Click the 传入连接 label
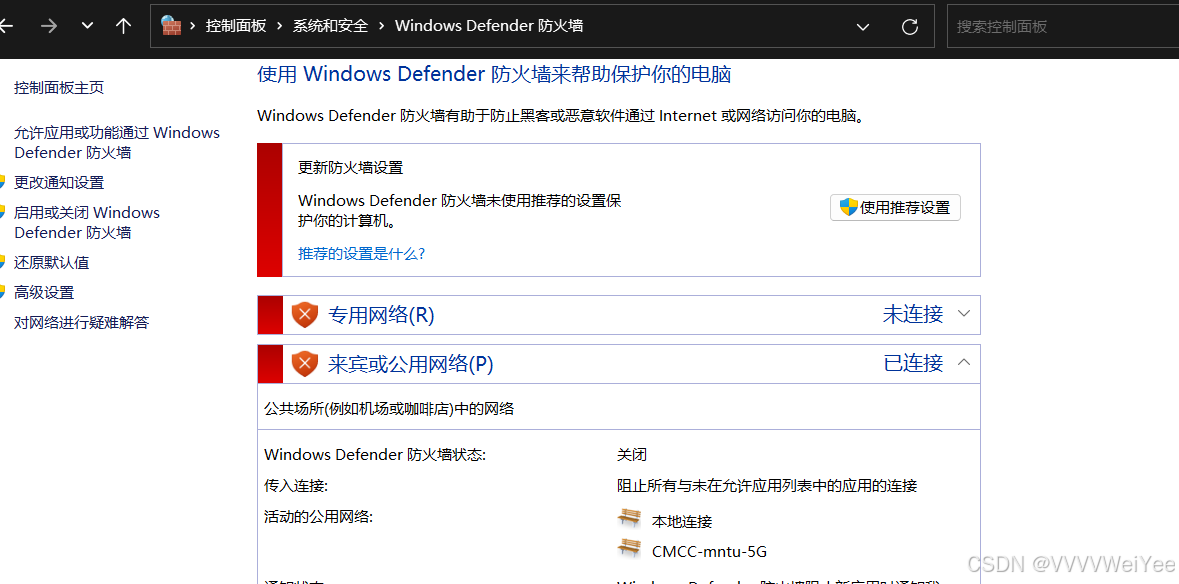 click(296, 486)
